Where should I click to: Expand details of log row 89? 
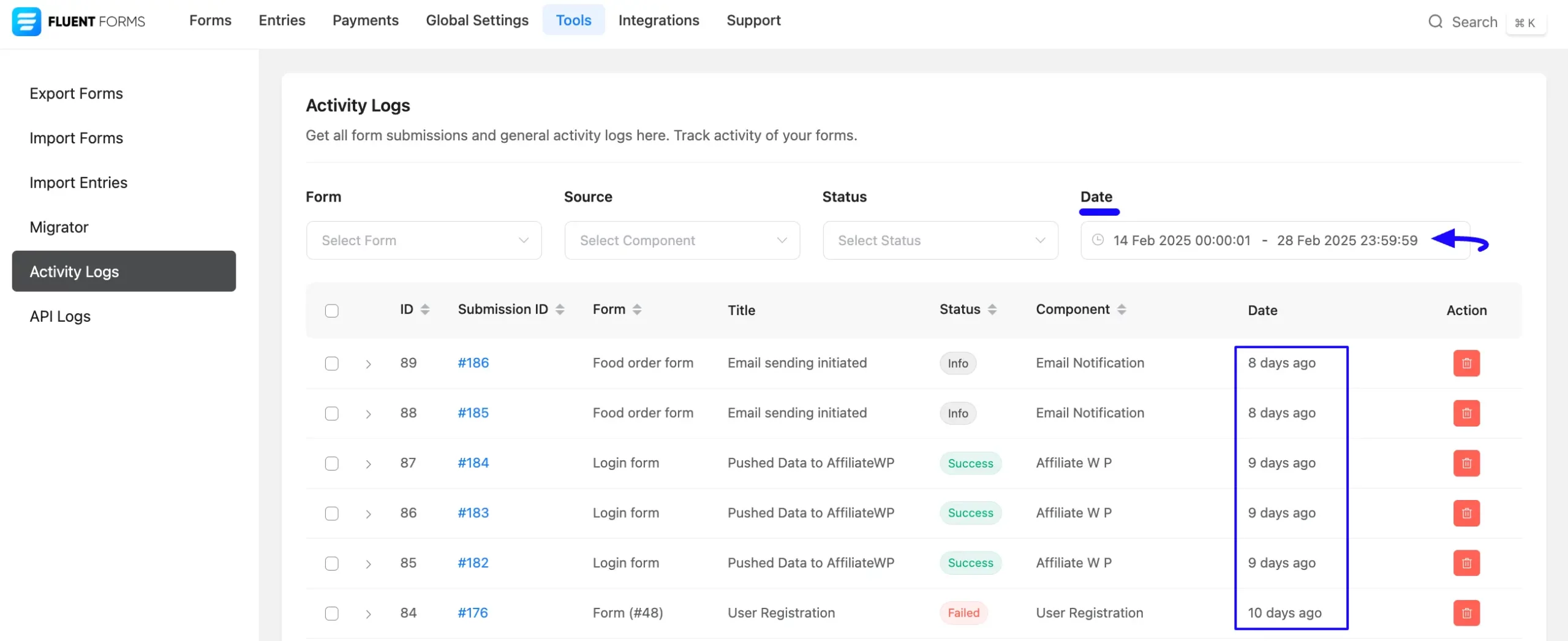[368, 364]
